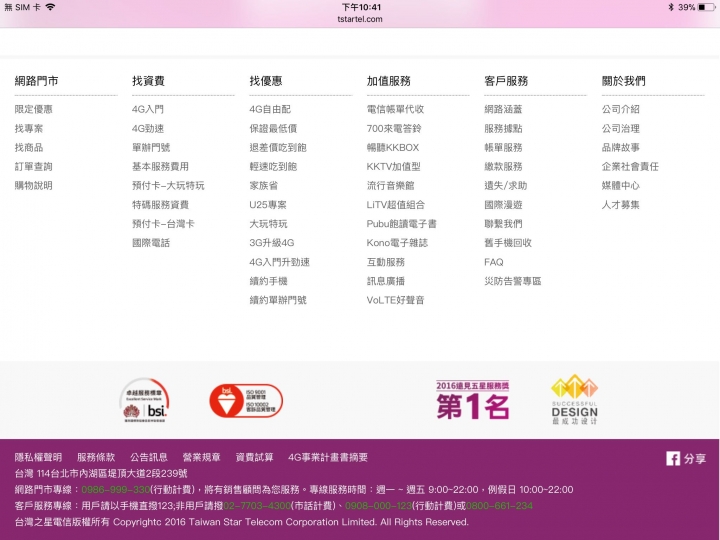
Task: Open the 購物說明 link
Action: click(34, 186)
